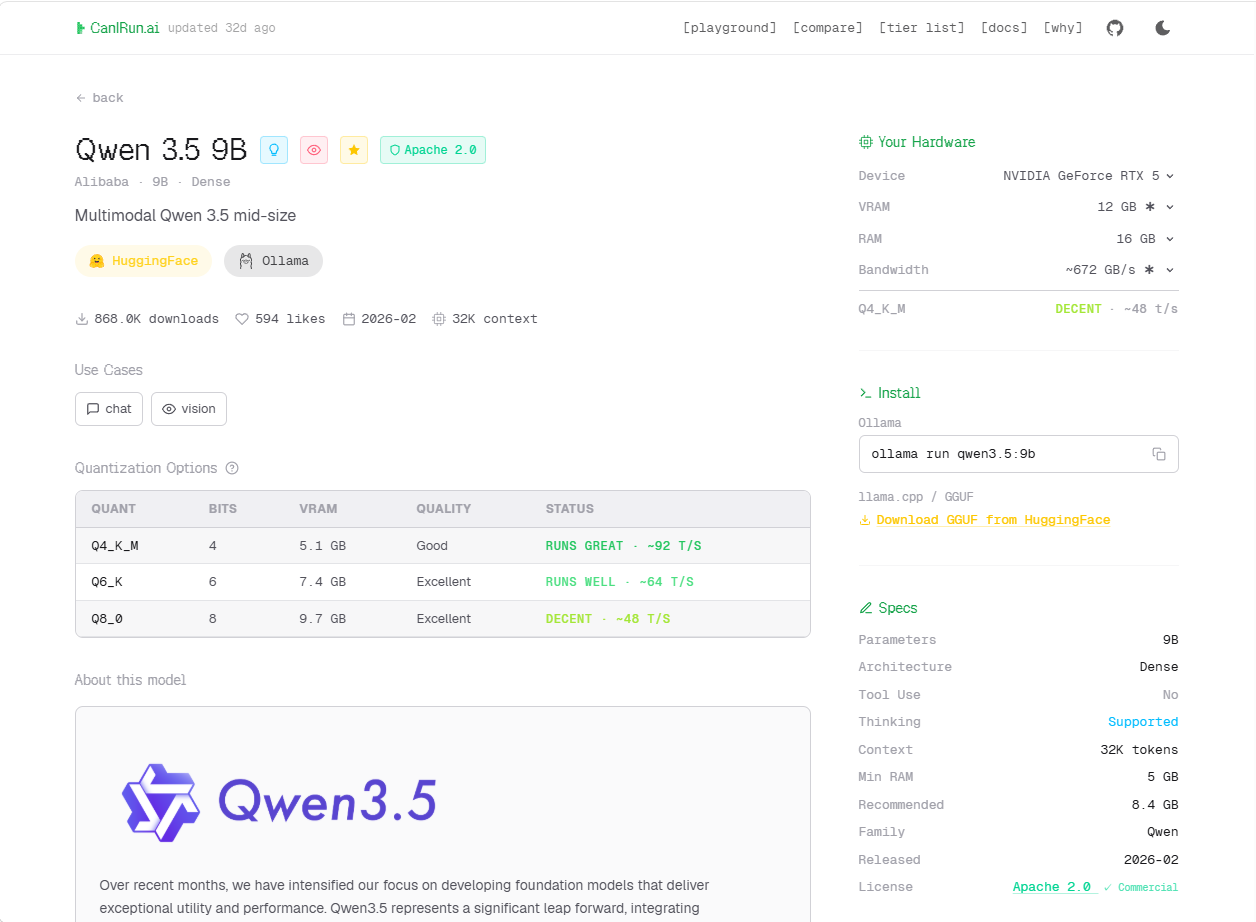Click the Specs section heading
This screenshot has height=922, width=1256.
pos(888,608)
